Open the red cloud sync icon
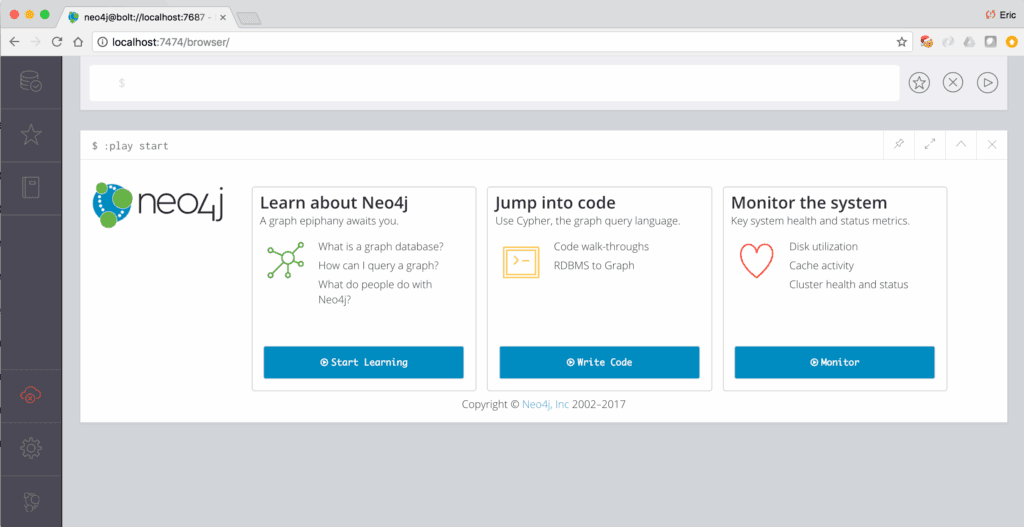The height and width of the screenshot is (527, 1024). (31, 394)
